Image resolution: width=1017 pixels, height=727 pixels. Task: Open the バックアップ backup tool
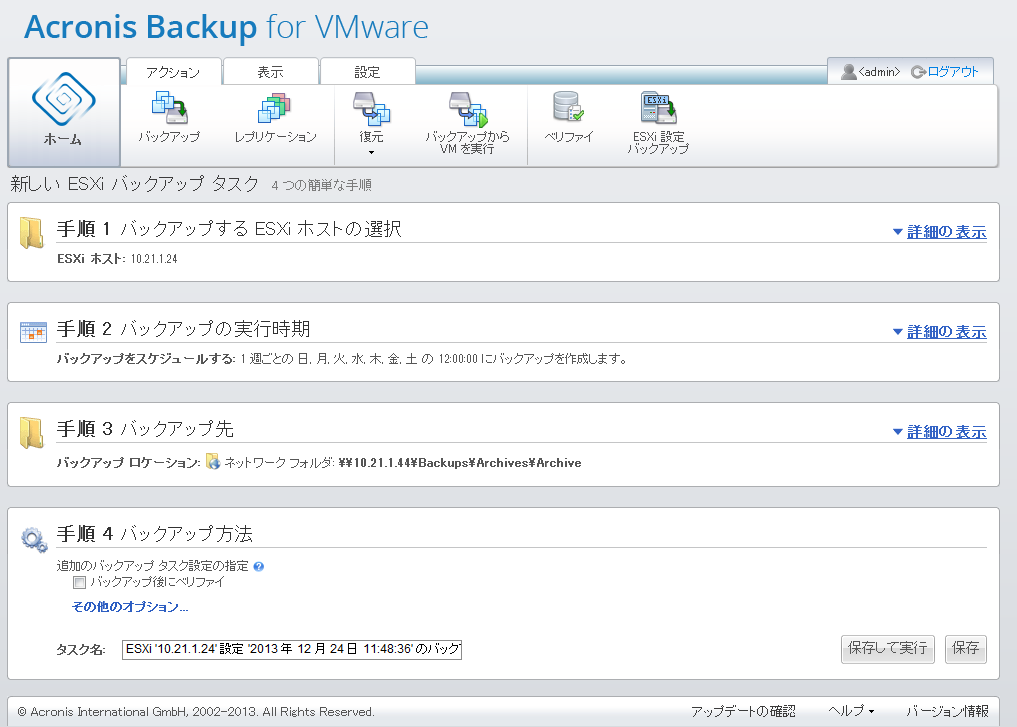(168, 108)
